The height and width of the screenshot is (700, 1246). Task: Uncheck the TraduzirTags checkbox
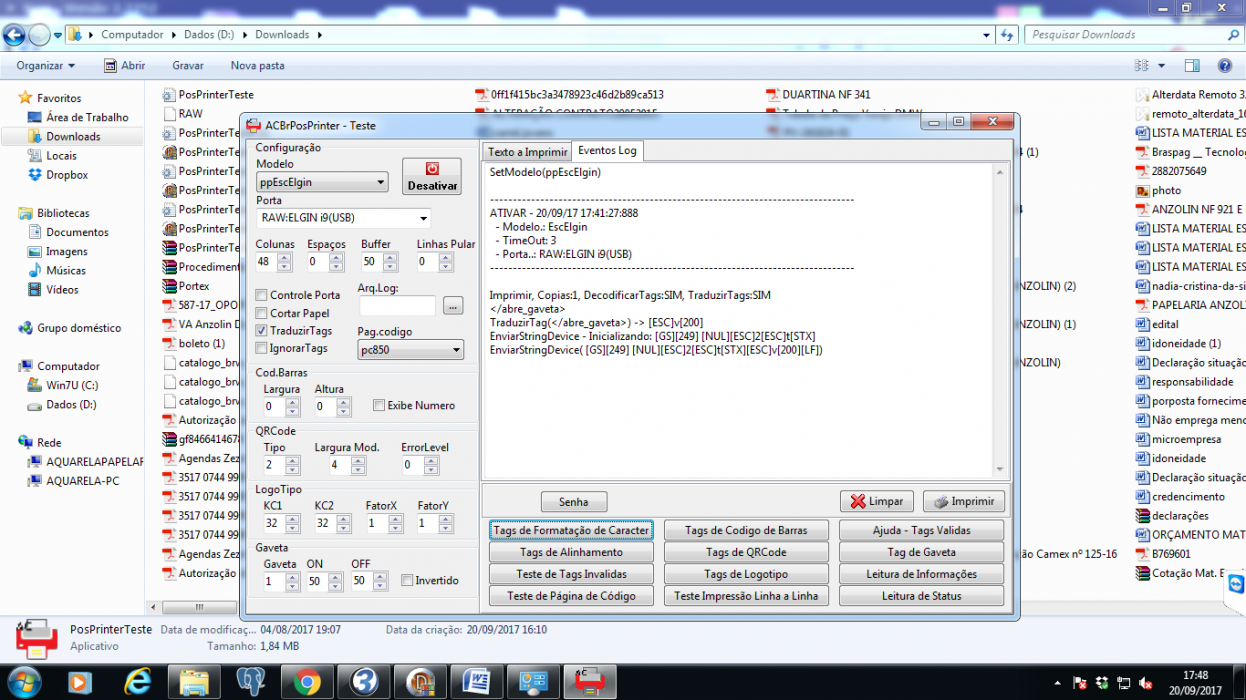[262, 331]
